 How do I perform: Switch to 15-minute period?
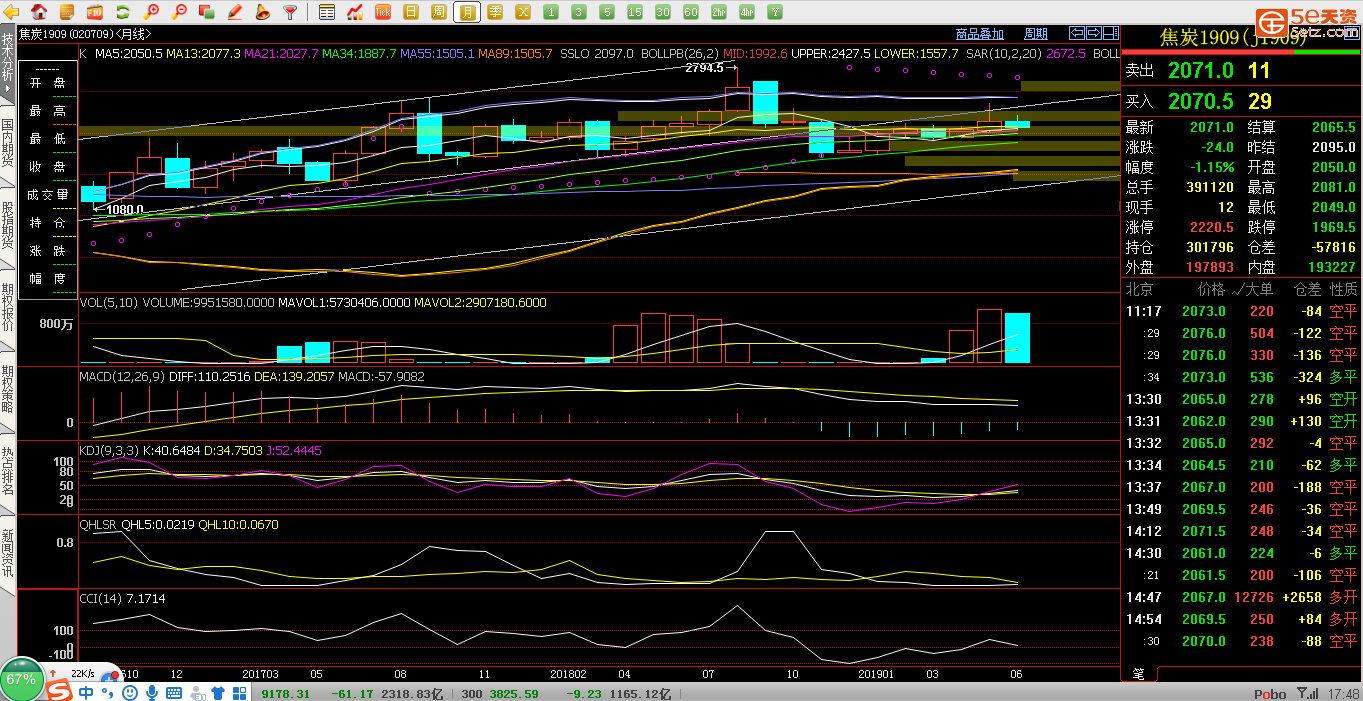pos(635,12)
